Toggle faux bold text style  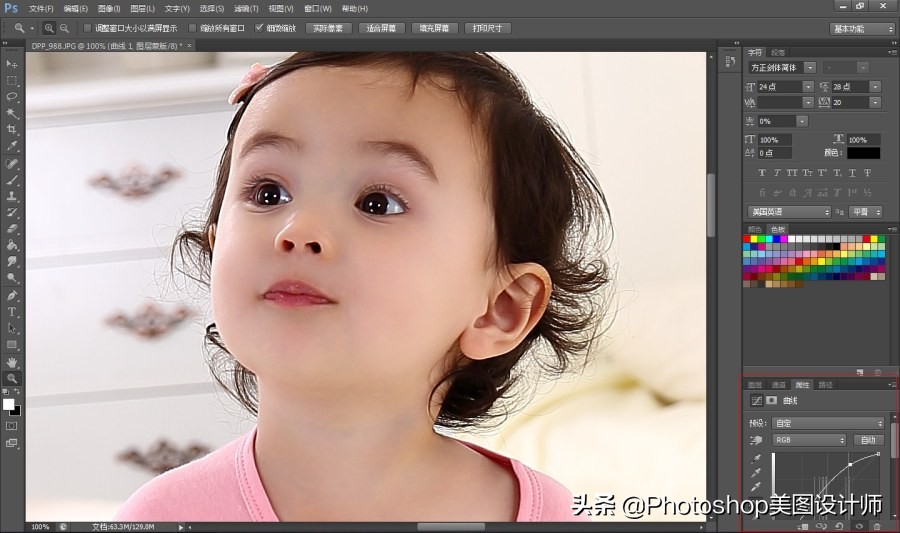[x=762, y=173]
